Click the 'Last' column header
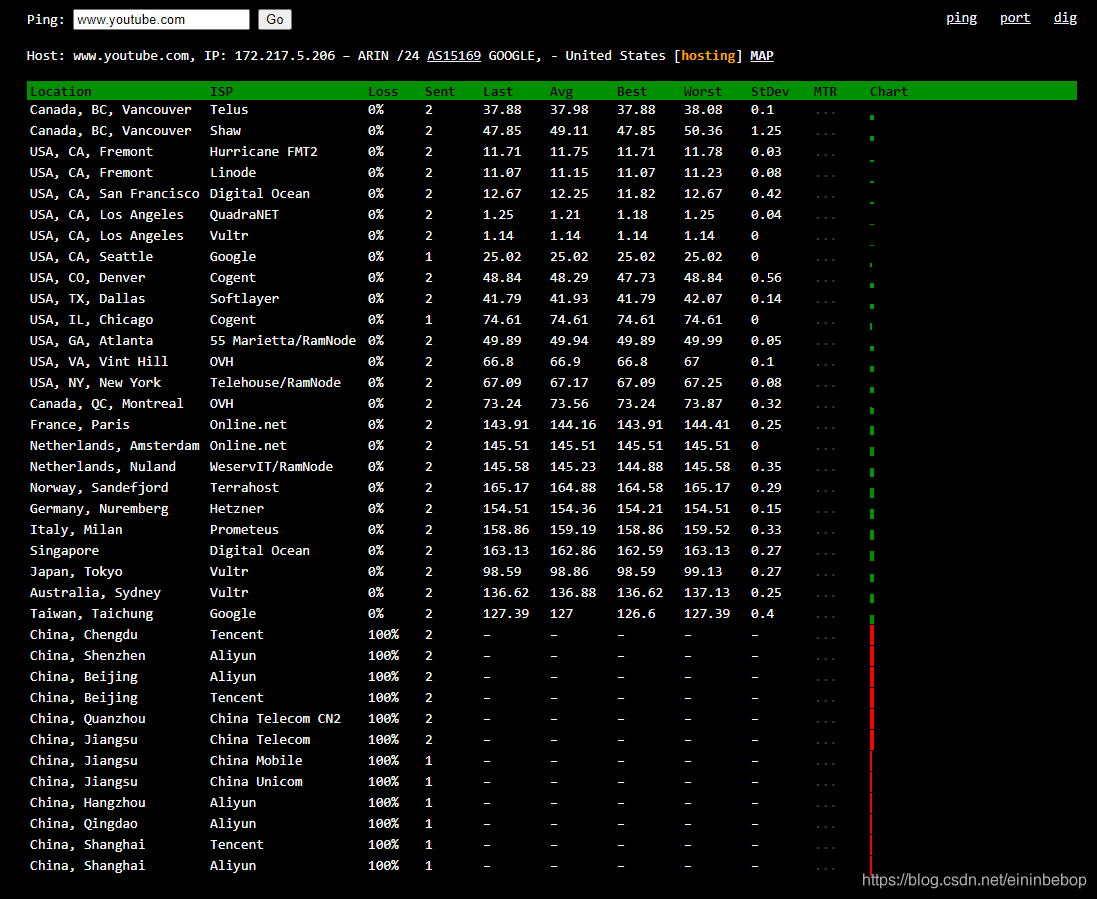 (497, 91)
